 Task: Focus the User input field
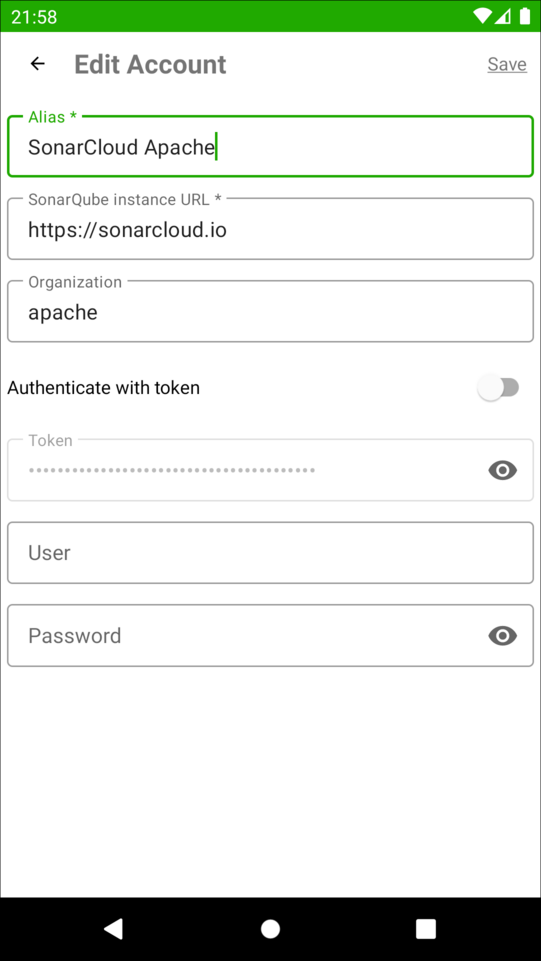coord(270,553)
